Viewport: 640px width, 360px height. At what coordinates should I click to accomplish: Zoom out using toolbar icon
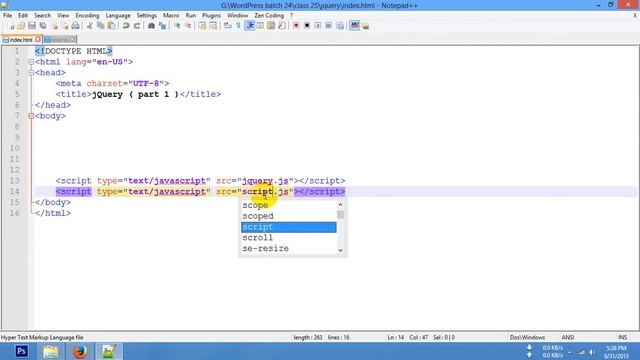[x=188, y=26]
